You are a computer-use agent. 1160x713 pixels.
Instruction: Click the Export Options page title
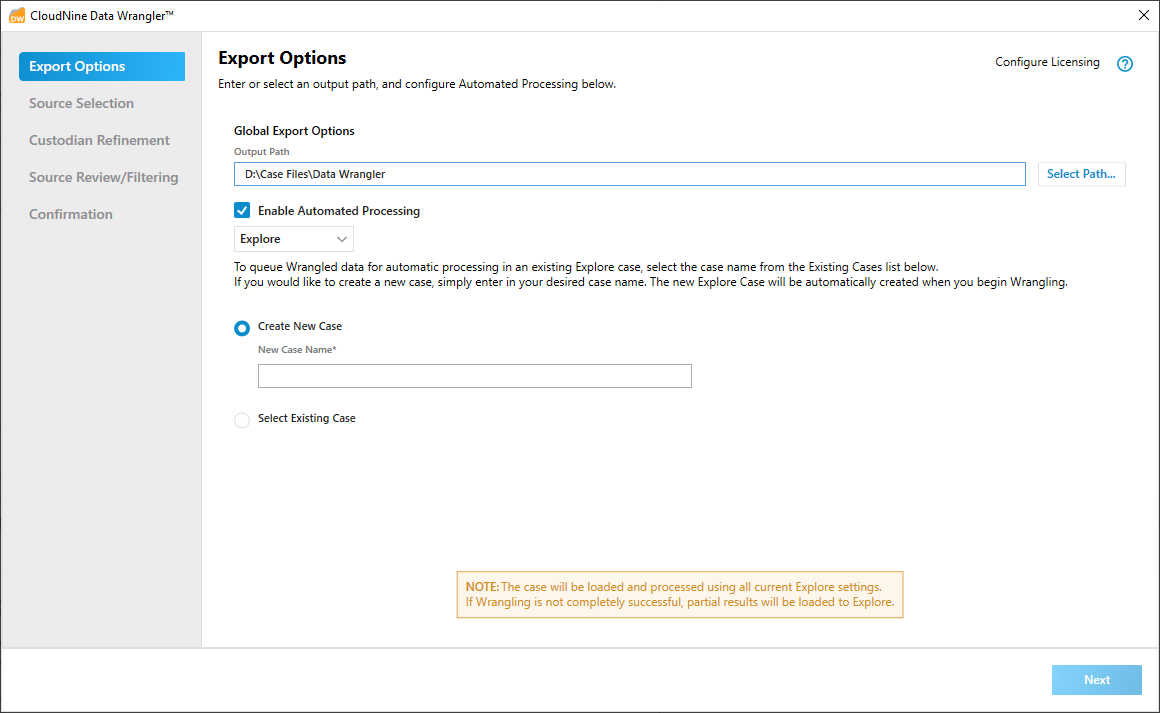click(x=282, y=58)
